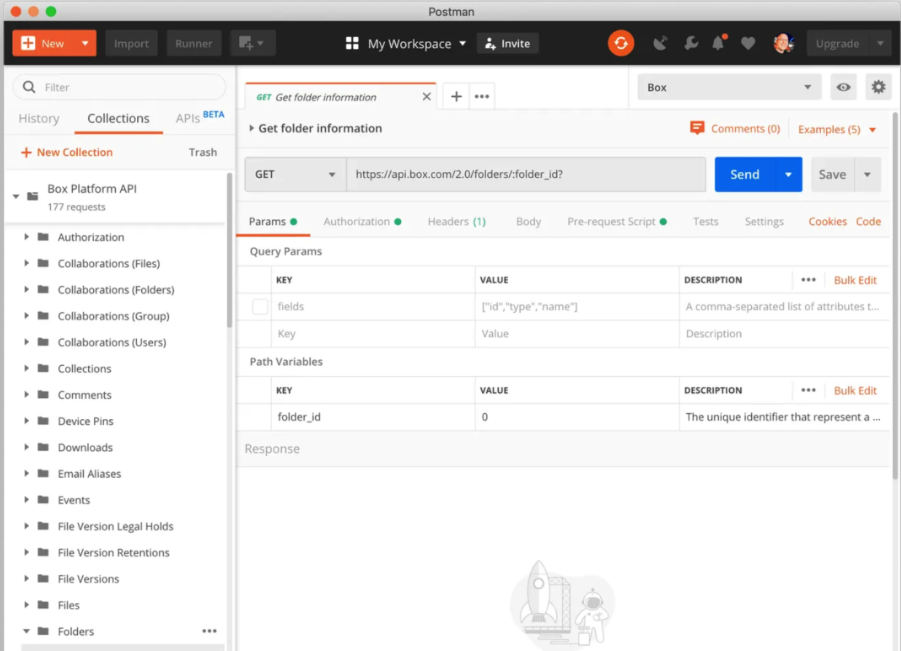This screenshot has width=901, height=651.
Task: Create a New Collection
Action: tap(67, 152)
